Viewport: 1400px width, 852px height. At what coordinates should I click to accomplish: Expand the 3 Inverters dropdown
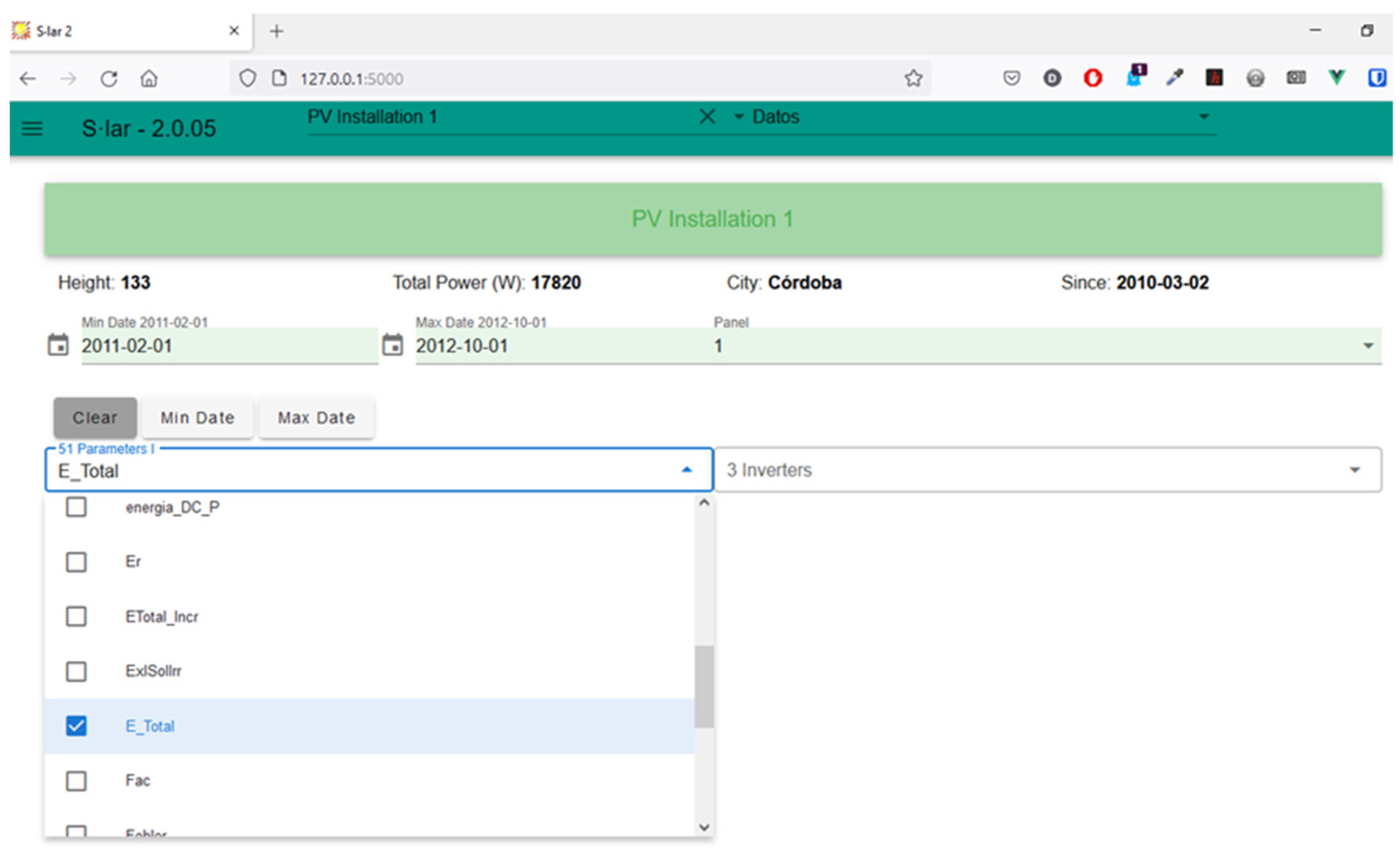tap(1355, 470)
